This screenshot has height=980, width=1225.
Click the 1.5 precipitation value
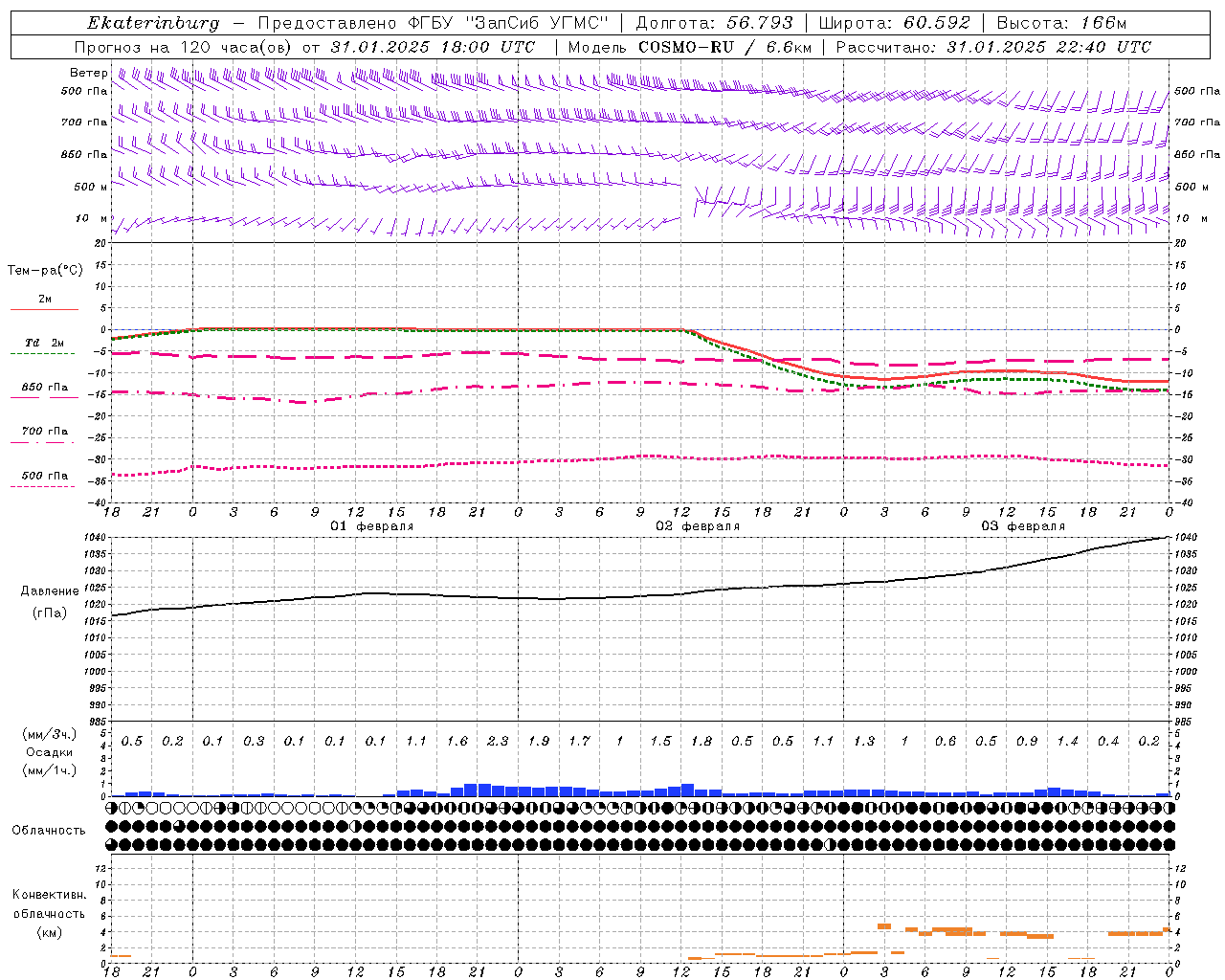coord(660,742)
